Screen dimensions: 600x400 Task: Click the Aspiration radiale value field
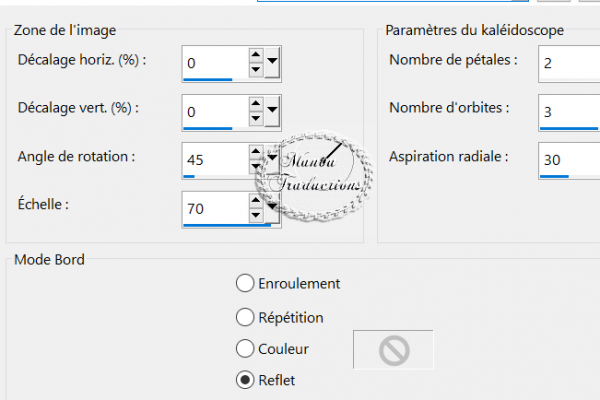569,160
